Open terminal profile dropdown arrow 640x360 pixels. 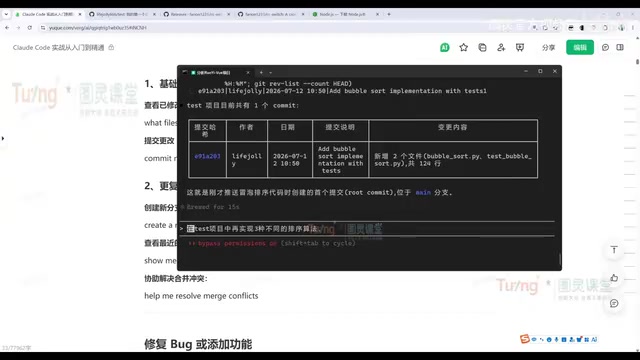tap(271, 72)
